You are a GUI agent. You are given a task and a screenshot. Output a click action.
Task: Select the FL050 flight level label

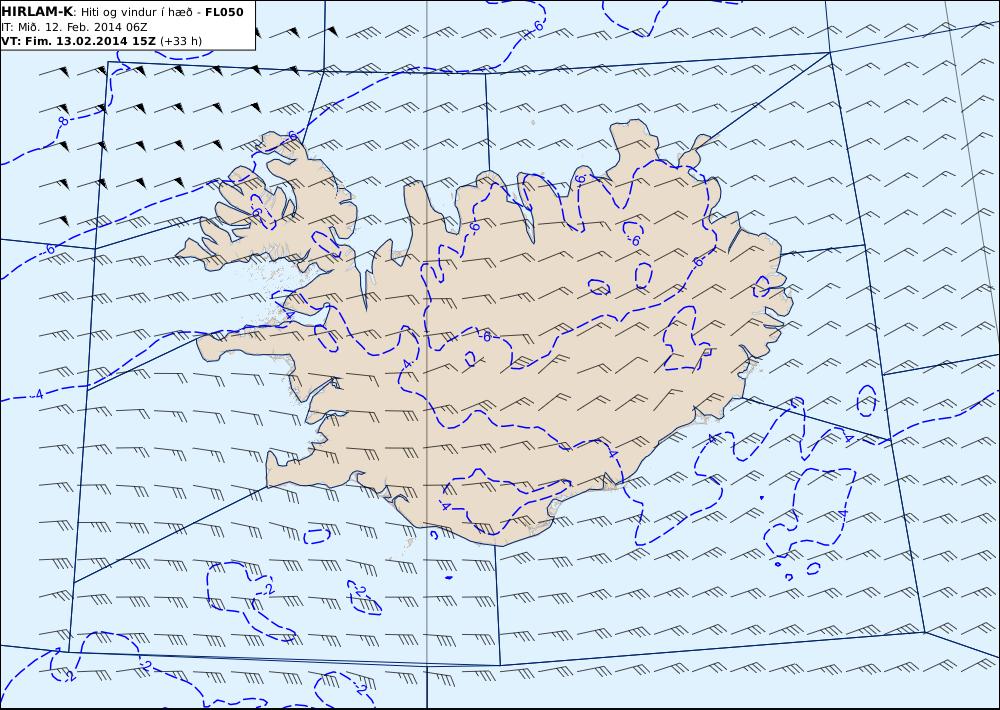(x=224, y=11)
